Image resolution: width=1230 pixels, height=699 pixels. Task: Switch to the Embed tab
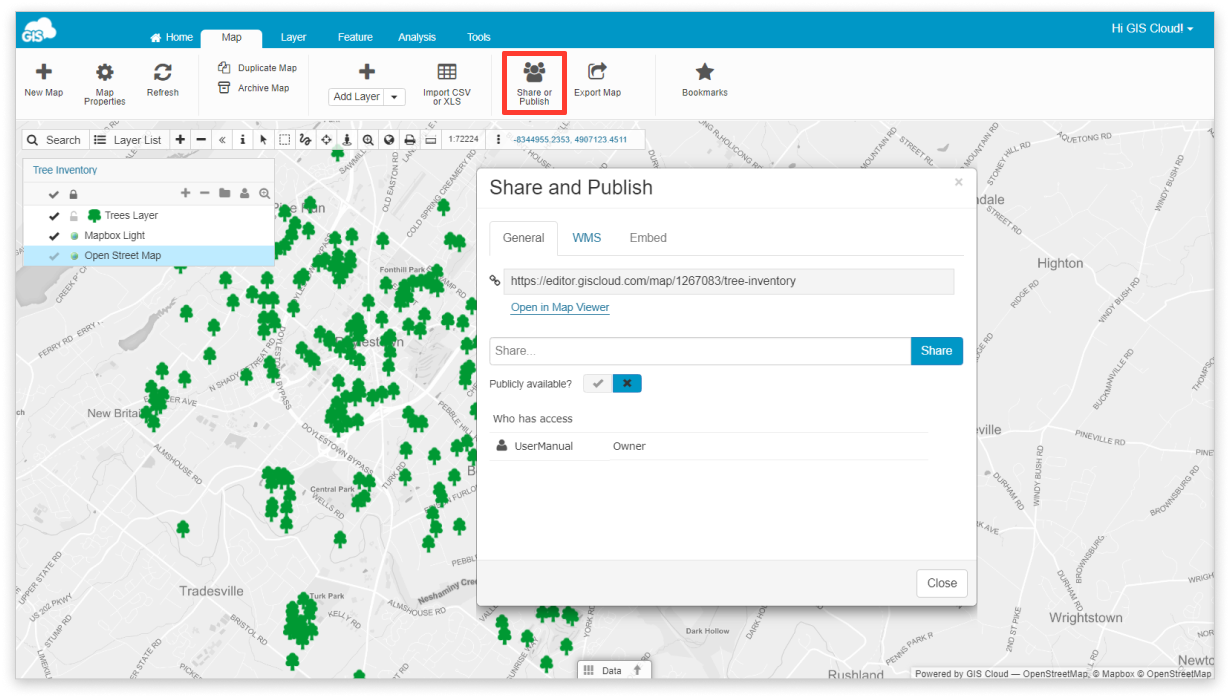click(x=648, y=238)
